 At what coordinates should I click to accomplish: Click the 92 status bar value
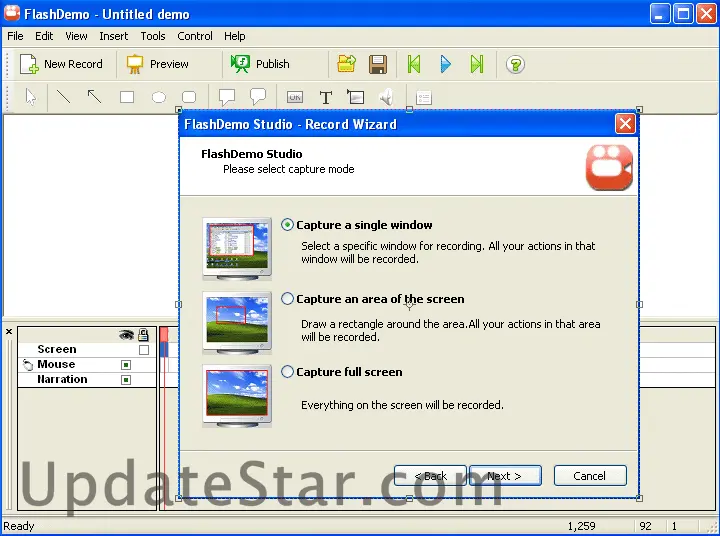(646, 526)
